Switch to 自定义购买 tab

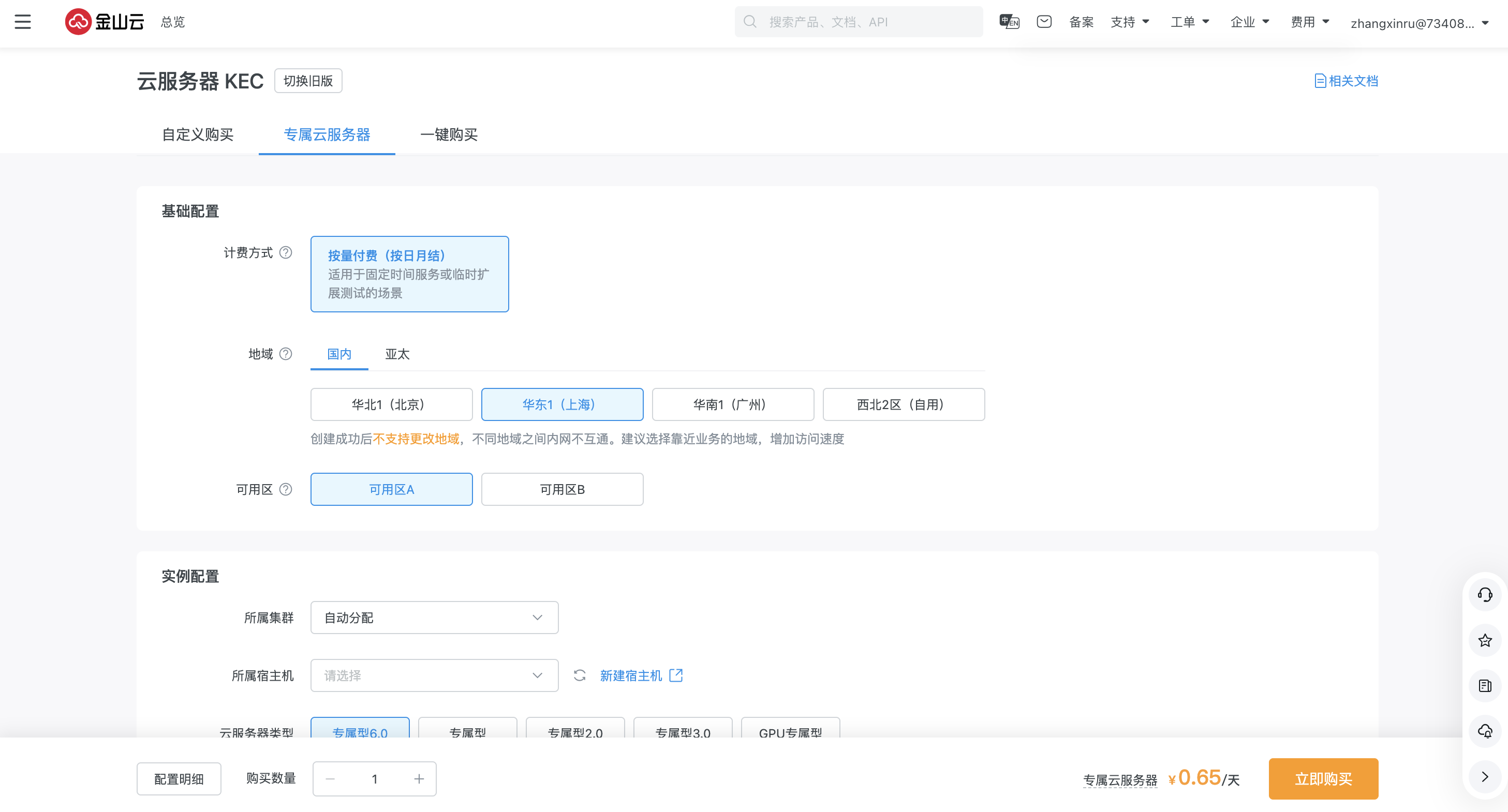click(x=198, y=134)
